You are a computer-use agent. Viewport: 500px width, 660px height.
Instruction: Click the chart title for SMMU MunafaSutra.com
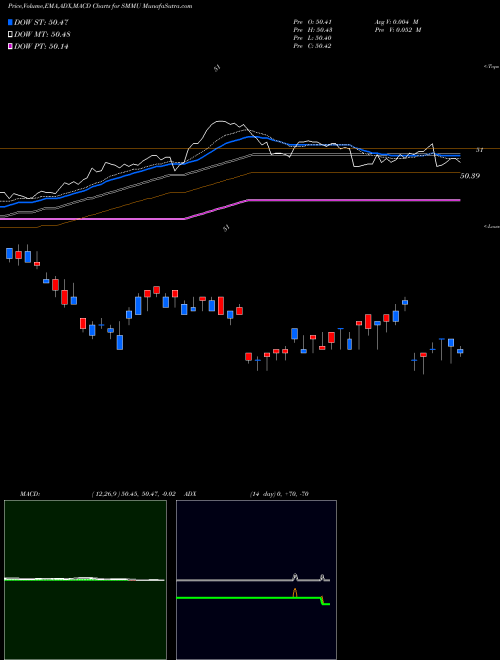tap(100, 6)
